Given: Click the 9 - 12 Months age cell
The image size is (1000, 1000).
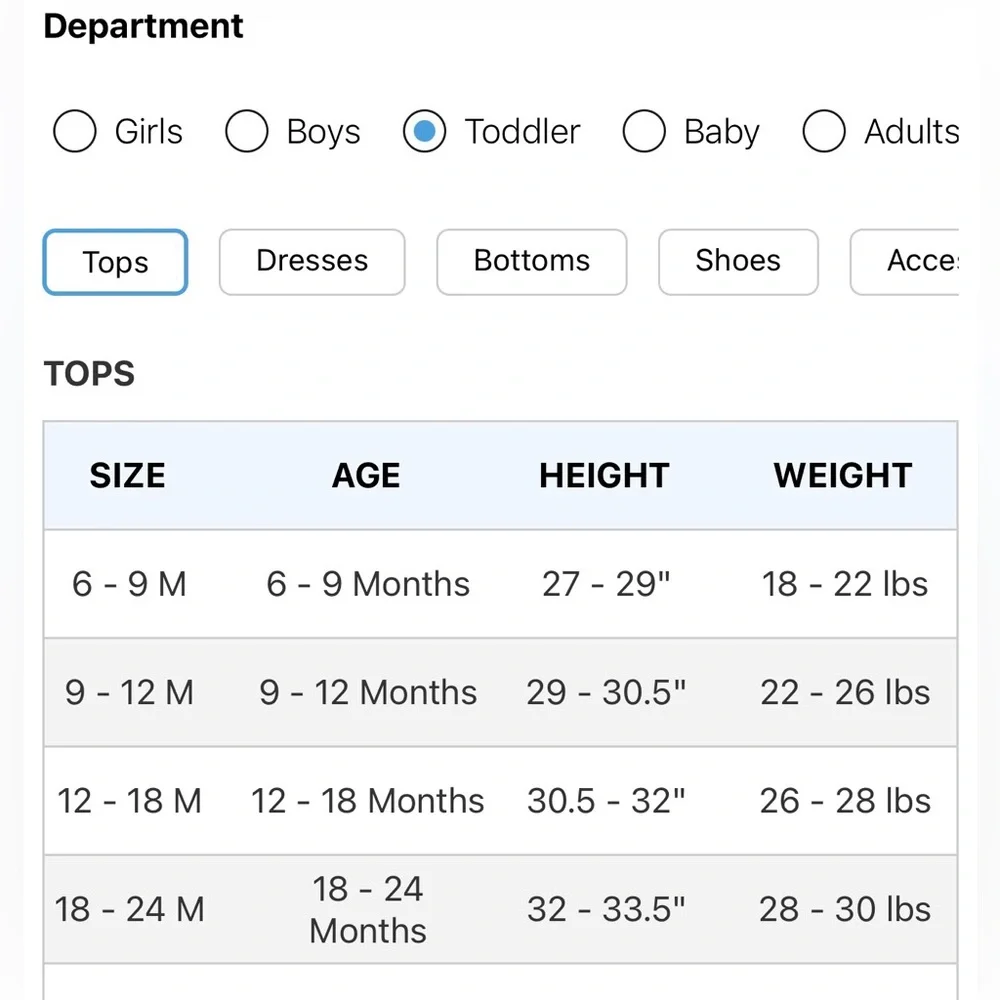Looking at the screenshot, I should point(368,693).
